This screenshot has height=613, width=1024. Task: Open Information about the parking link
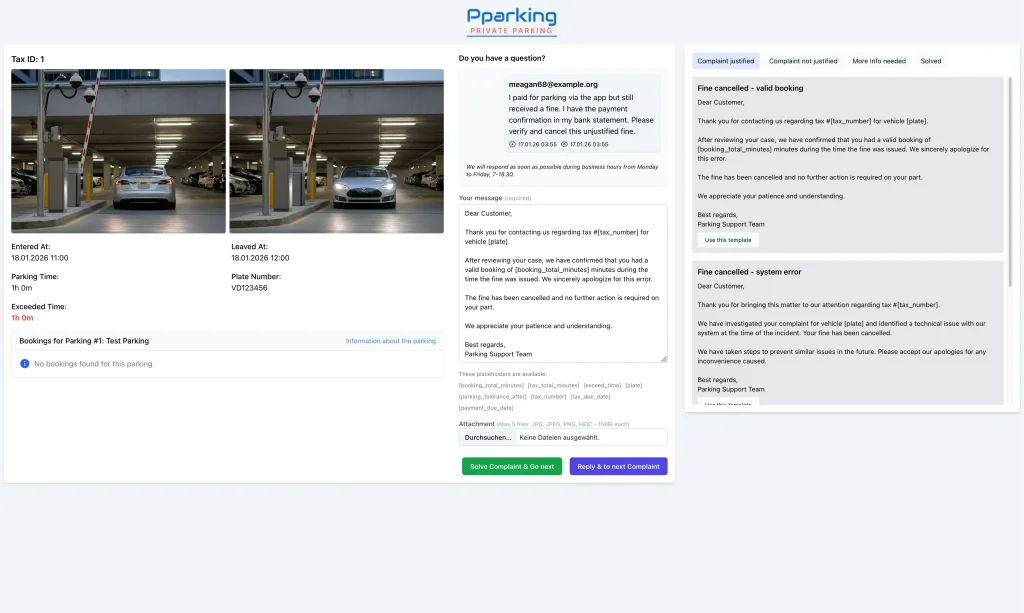390,341
